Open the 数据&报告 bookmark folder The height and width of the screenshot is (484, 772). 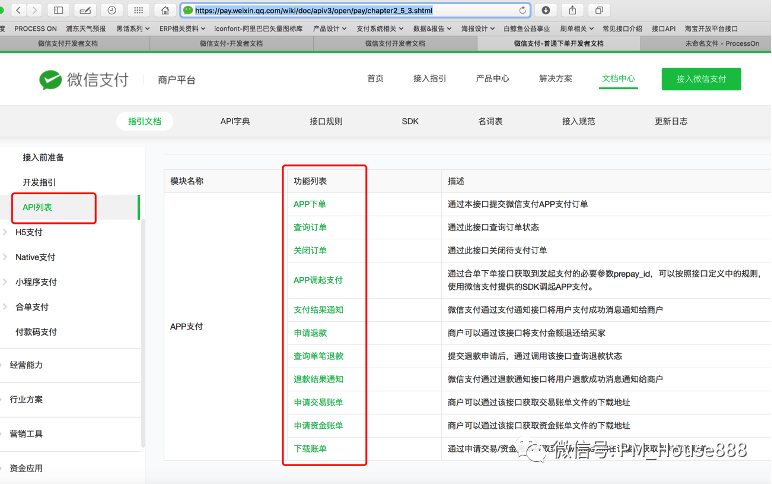coord(432,29)
